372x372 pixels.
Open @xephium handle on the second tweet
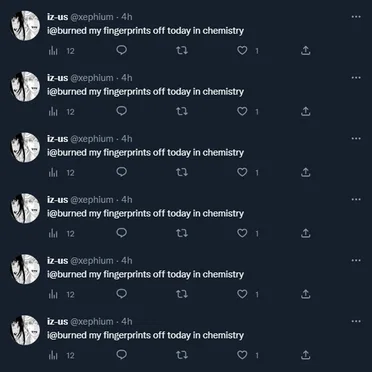[x=92, y=78]
